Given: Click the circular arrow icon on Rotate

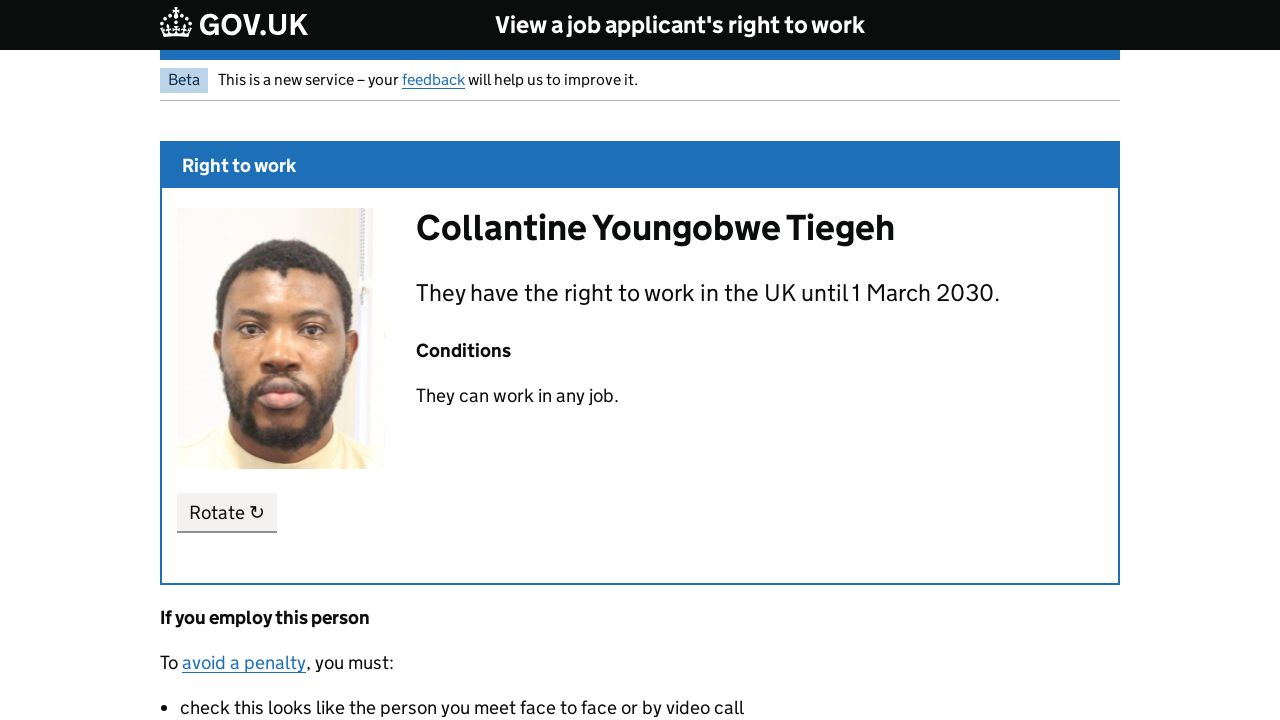Looking at the screenshot, I should (x=257, y=512).
